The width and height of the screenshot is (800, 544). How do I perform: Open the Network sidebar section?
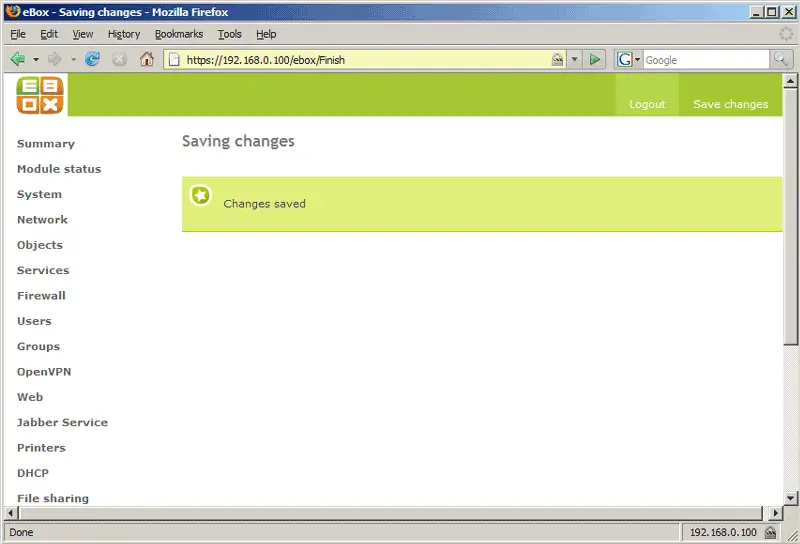[x=42, y=220]
